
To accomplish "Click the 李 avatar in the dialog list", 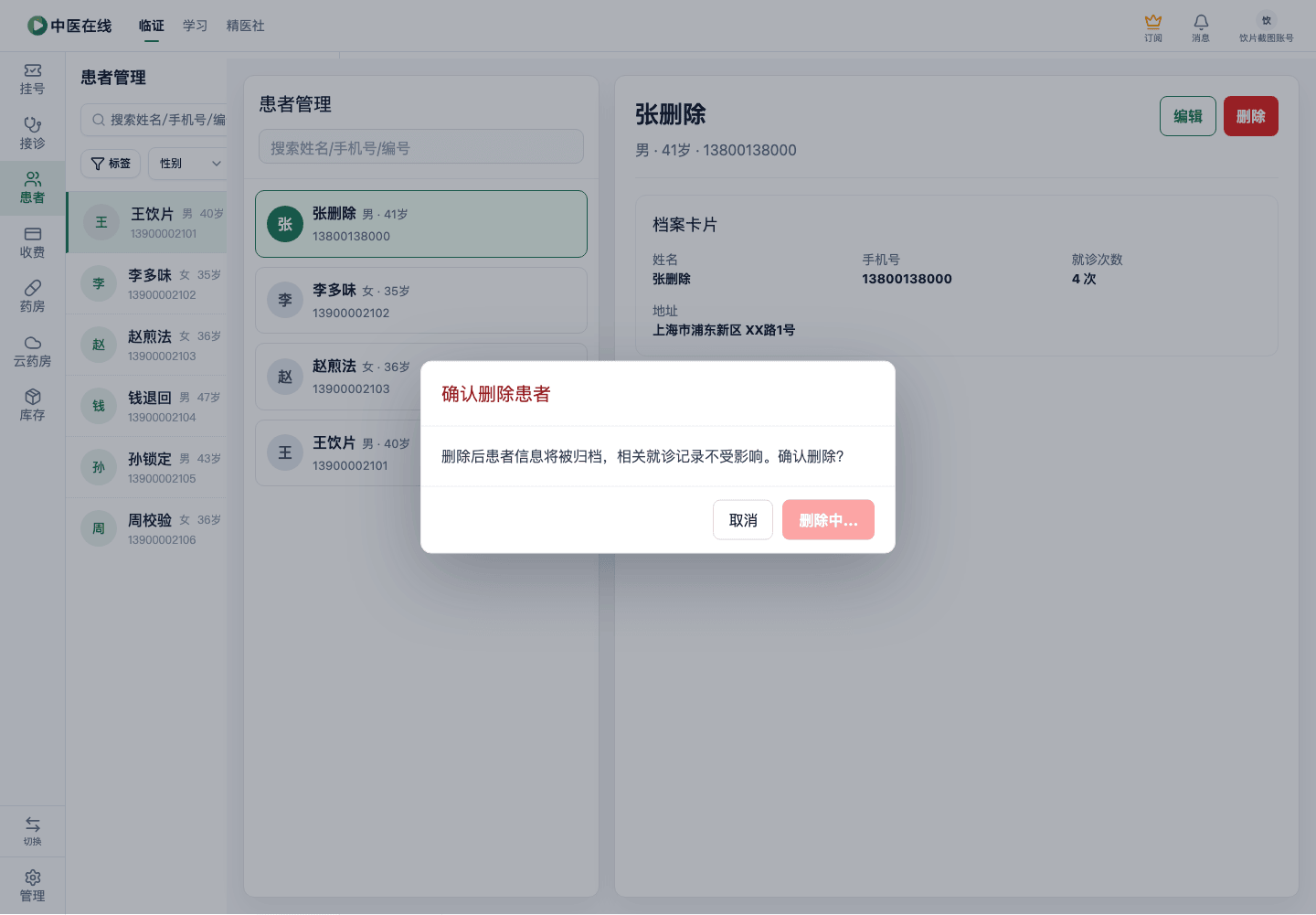I will [285, 300].
